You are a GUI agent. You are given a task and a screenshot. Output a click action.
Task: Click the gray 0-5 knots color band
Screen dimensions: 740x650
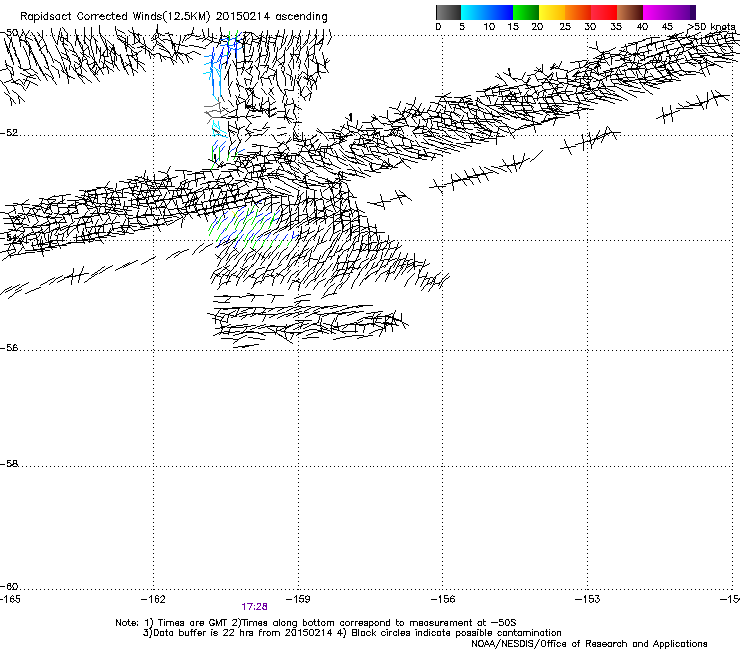[448, 12]
